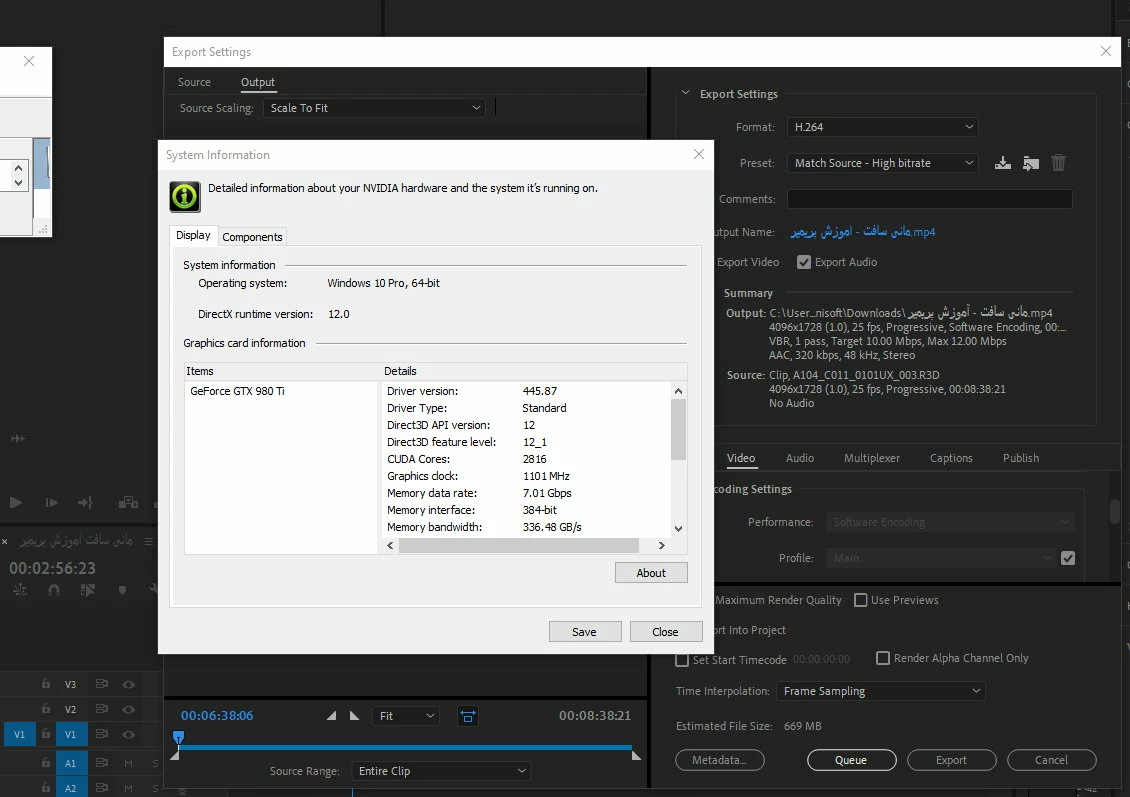Click the Set Out Point marker icon
Image resolution: width=1130 pixels, height=797 pixels.
[x=354, y=716]
